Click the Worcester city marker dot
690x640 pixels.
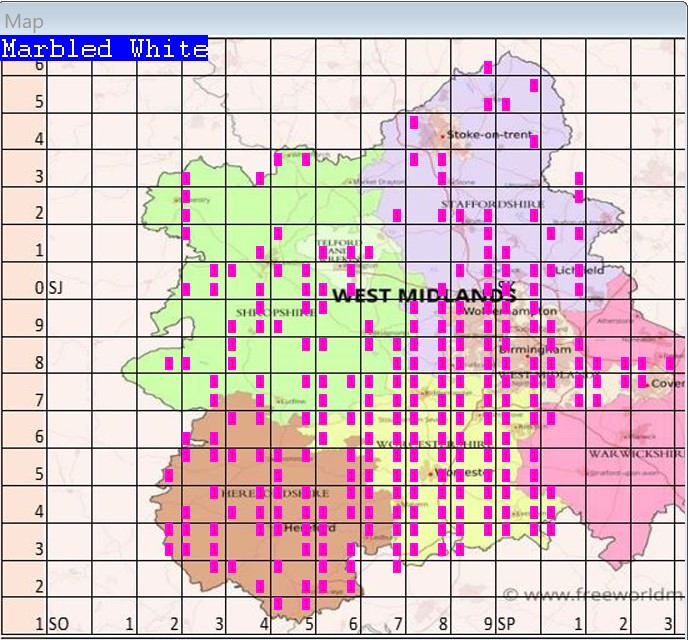tap(431, 473)
